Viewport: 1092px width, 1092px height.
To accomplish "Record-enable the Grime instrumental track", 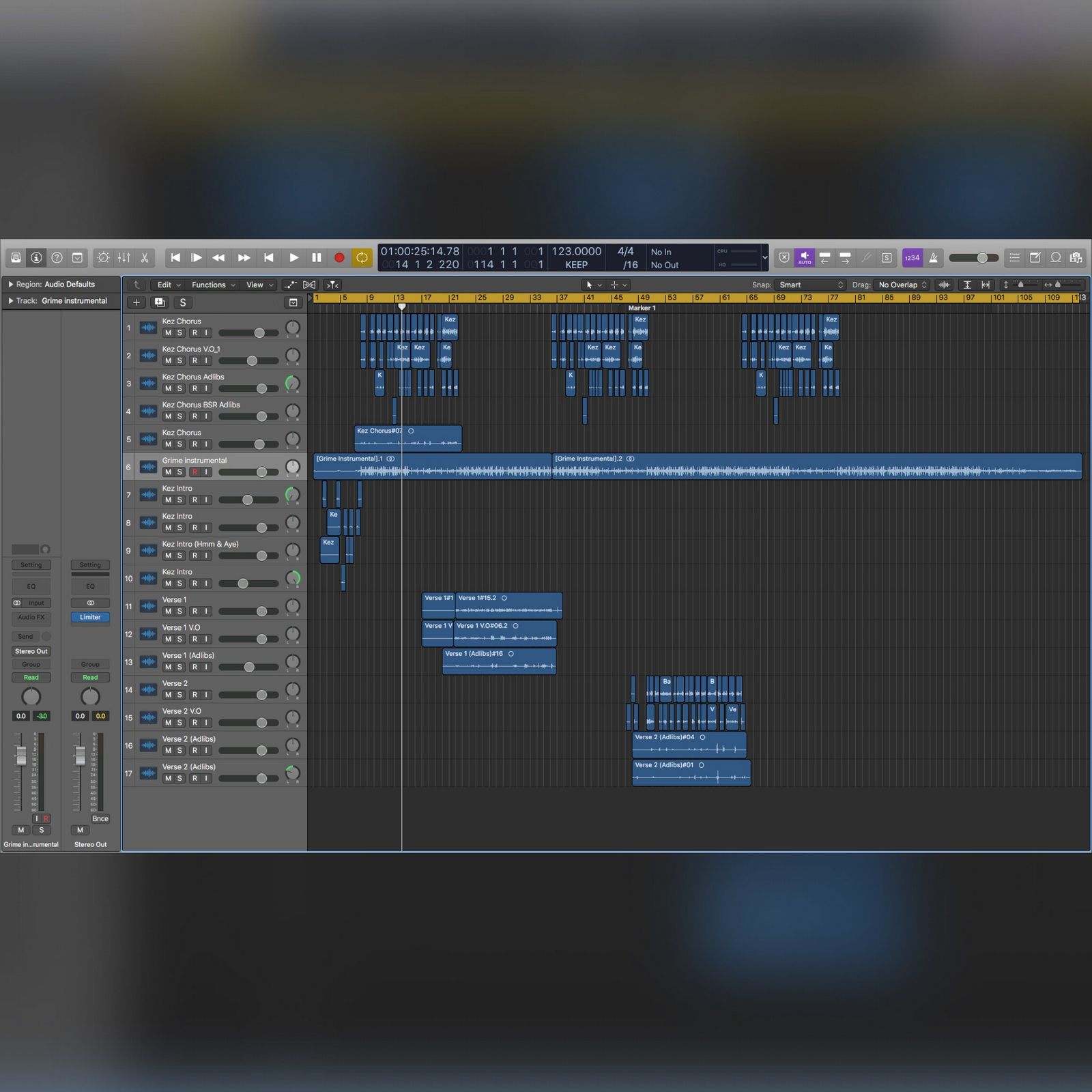I will (195, 472).
